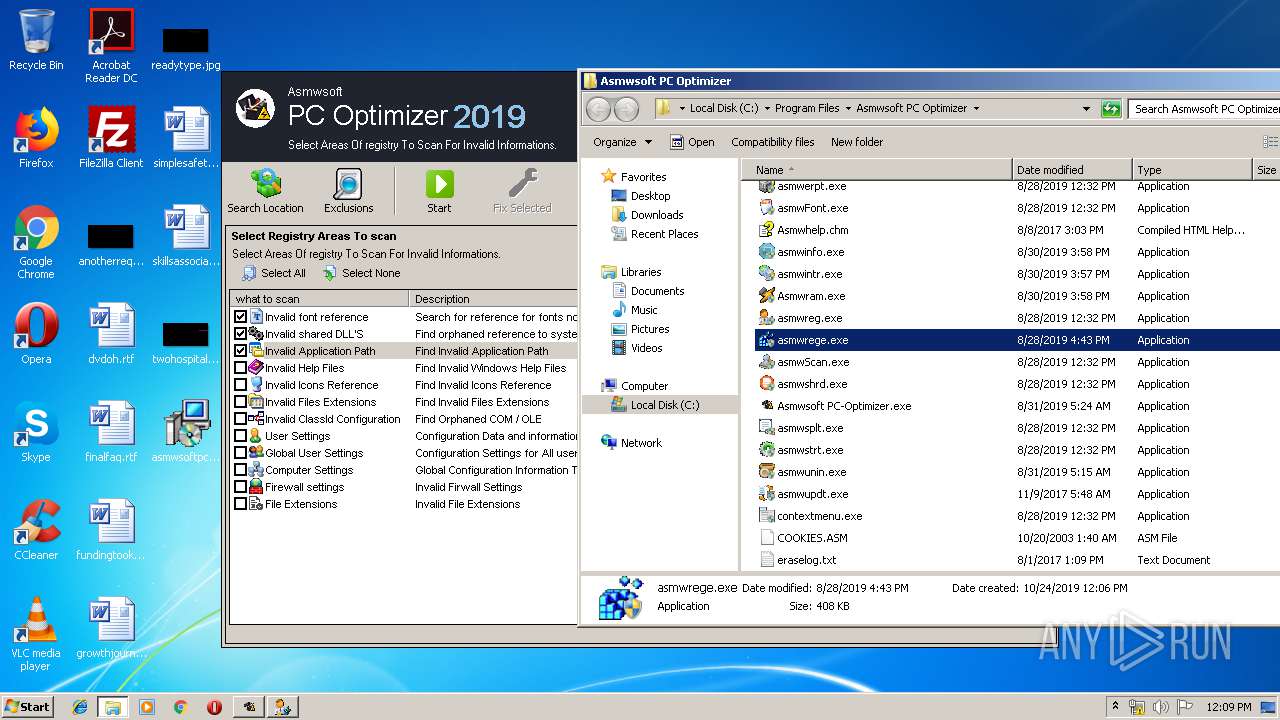The image size is (1280, 720).
Task: Enable Firewall settings scan
Action: click(240, 487)
